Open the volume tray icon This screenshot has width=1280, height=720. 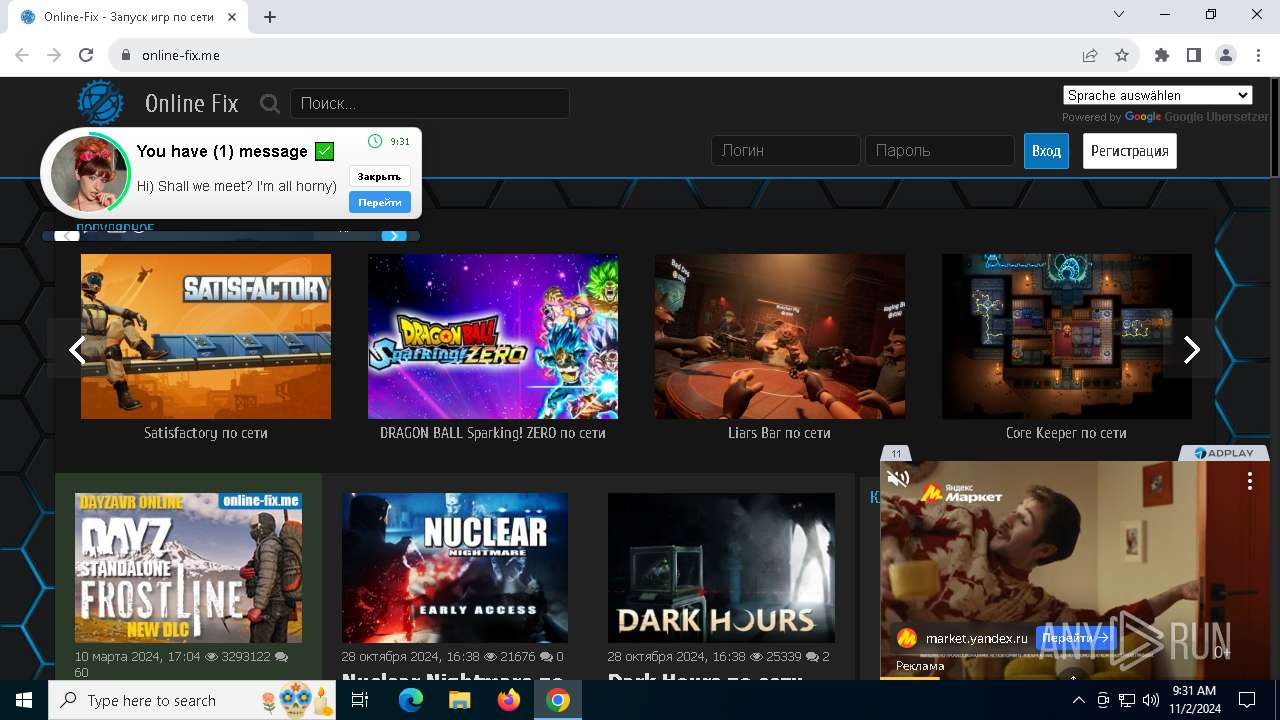pos(1151,700)
